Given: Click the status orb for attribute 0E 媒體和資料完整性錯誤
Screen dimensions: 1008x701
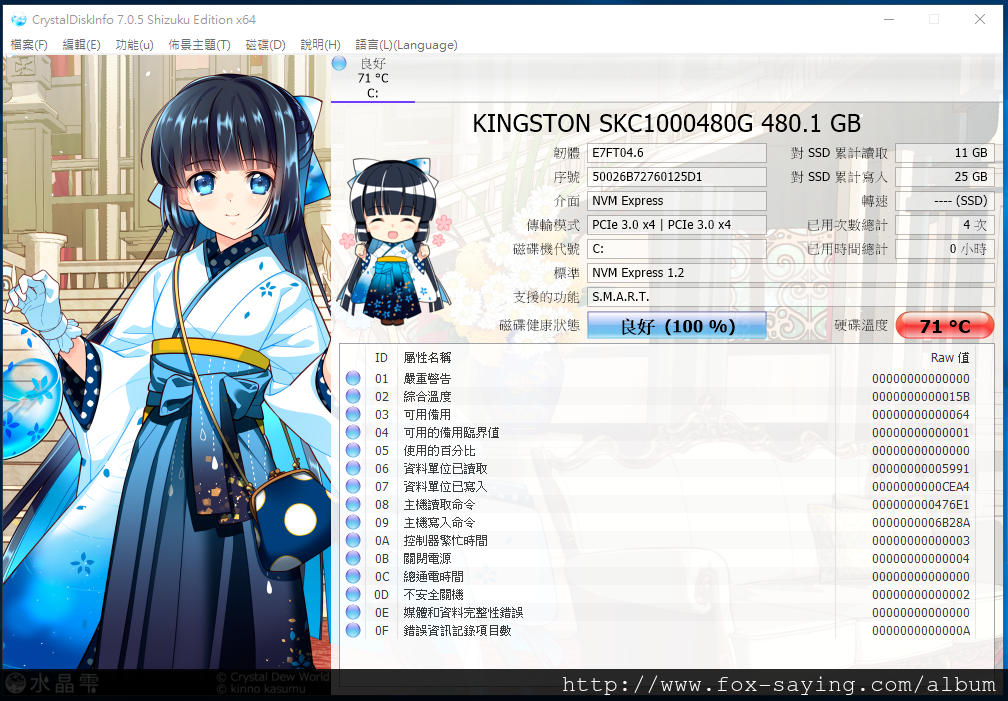Looking at the screenshot, I should coord(353,612).
